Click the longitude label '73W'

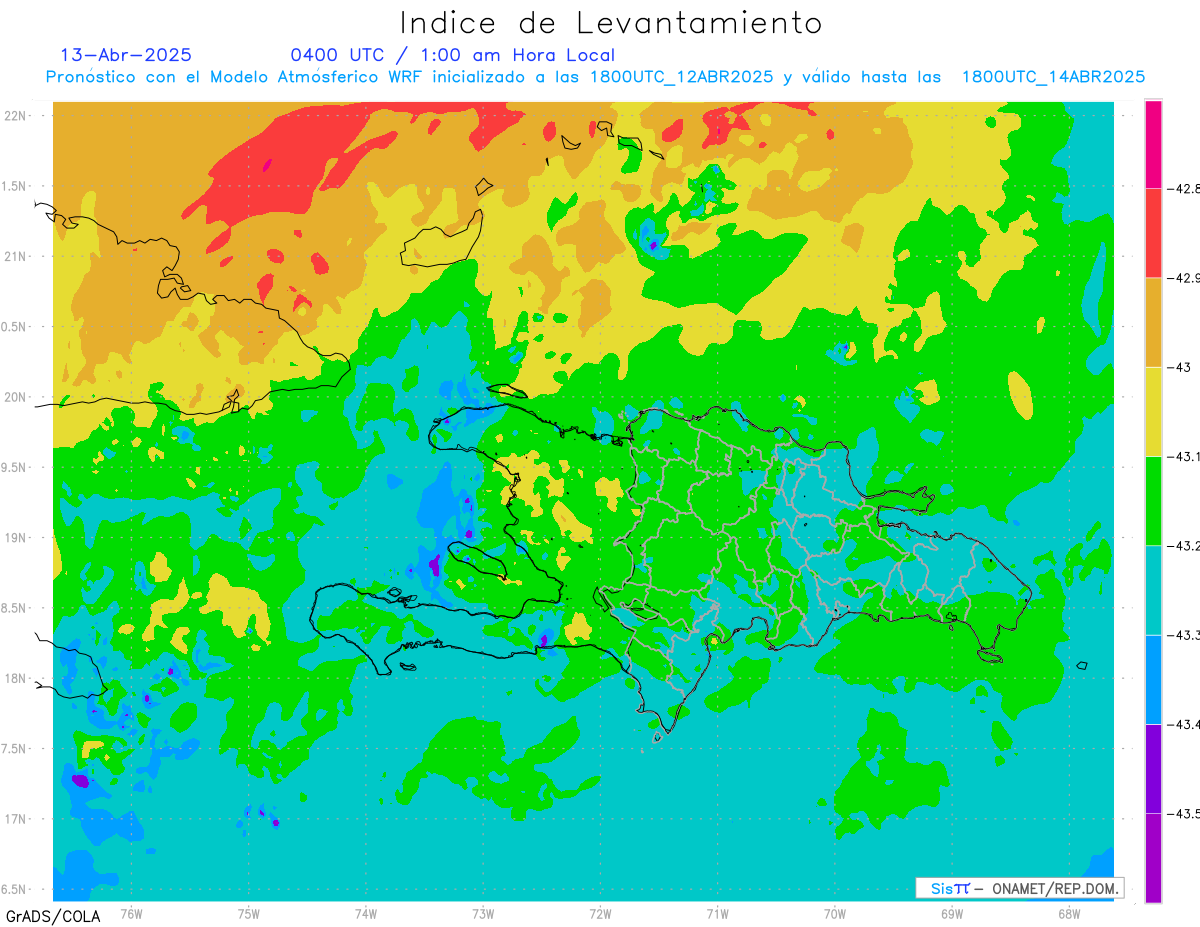483,913
